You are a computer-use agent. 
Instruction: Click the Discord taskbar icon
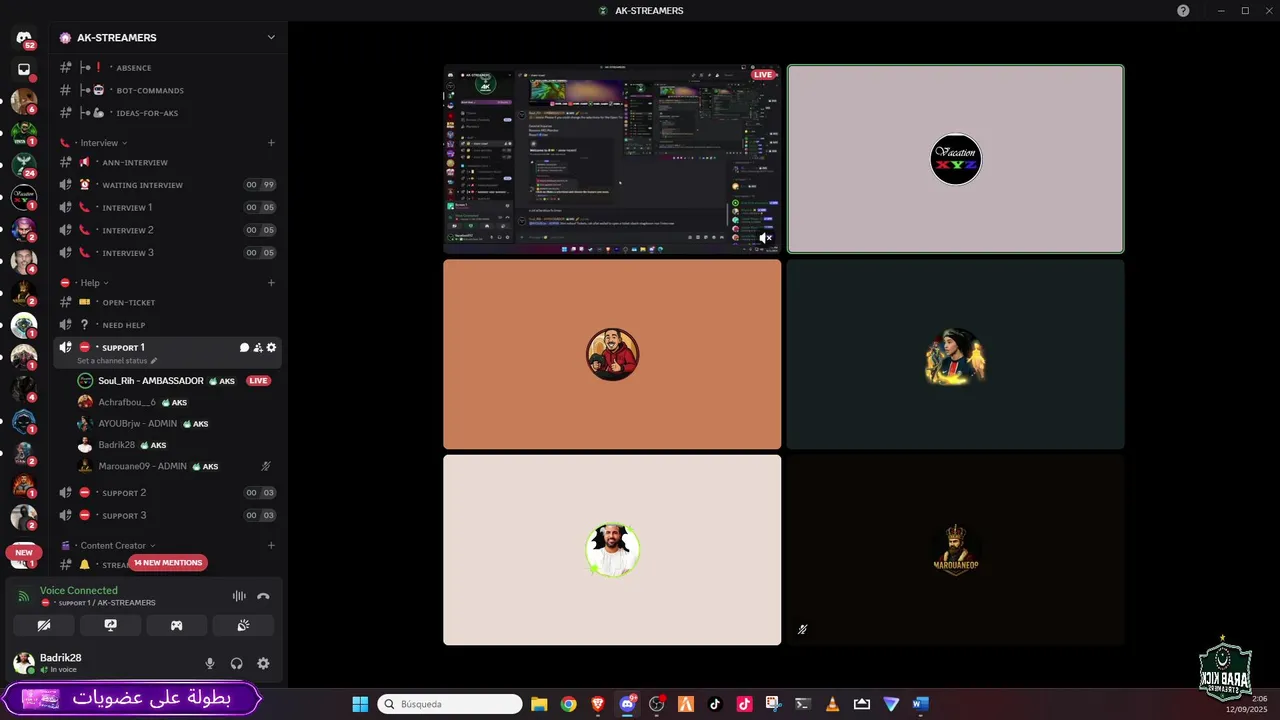tap(627, 704)
